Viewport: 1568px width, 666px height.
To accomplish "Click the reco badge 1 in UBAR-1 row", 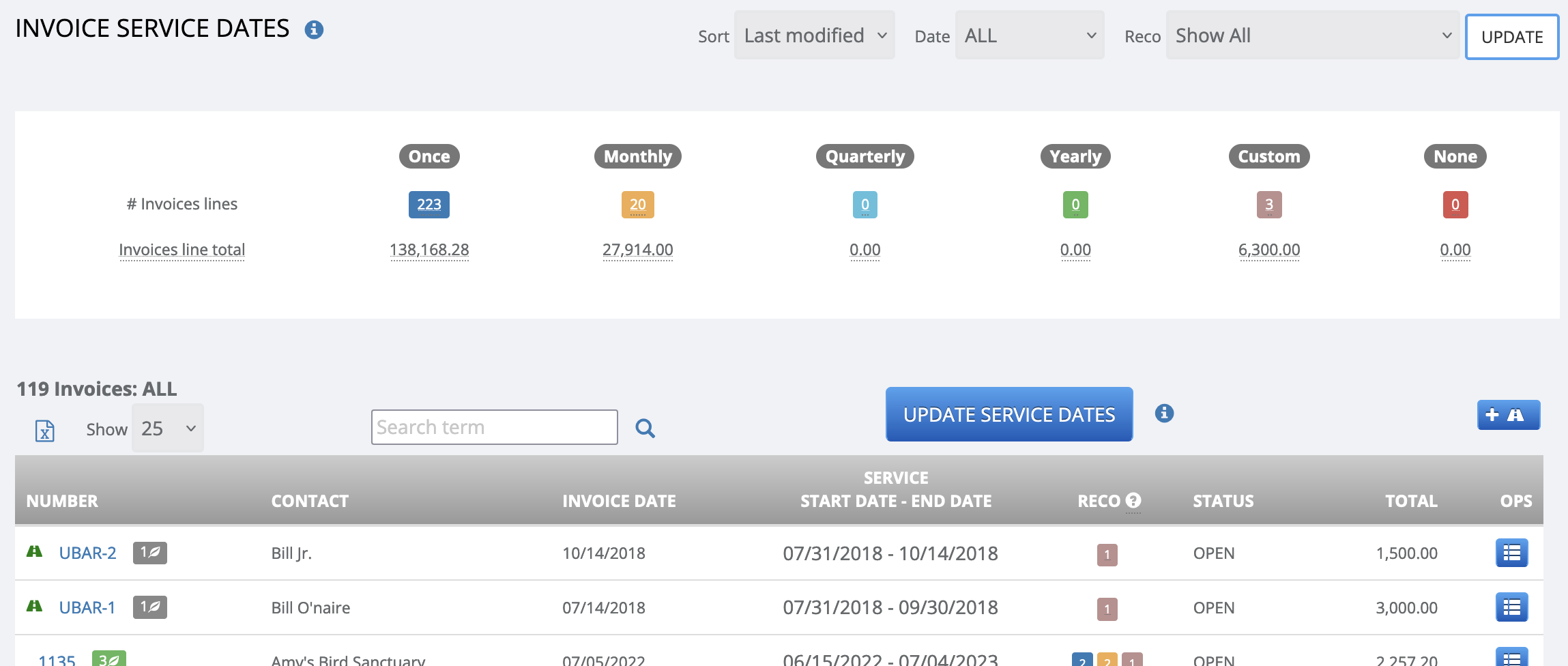I will coord(1107,609).
